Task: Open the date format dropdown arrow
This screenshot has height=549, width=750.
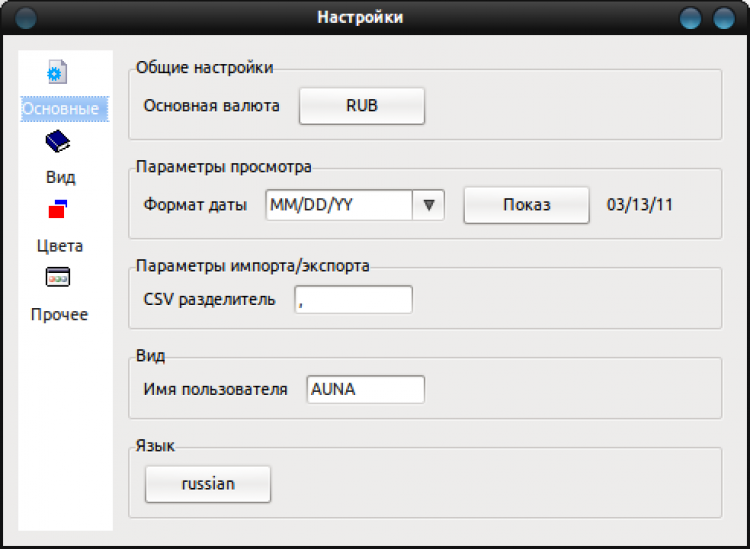Action: 429,205
